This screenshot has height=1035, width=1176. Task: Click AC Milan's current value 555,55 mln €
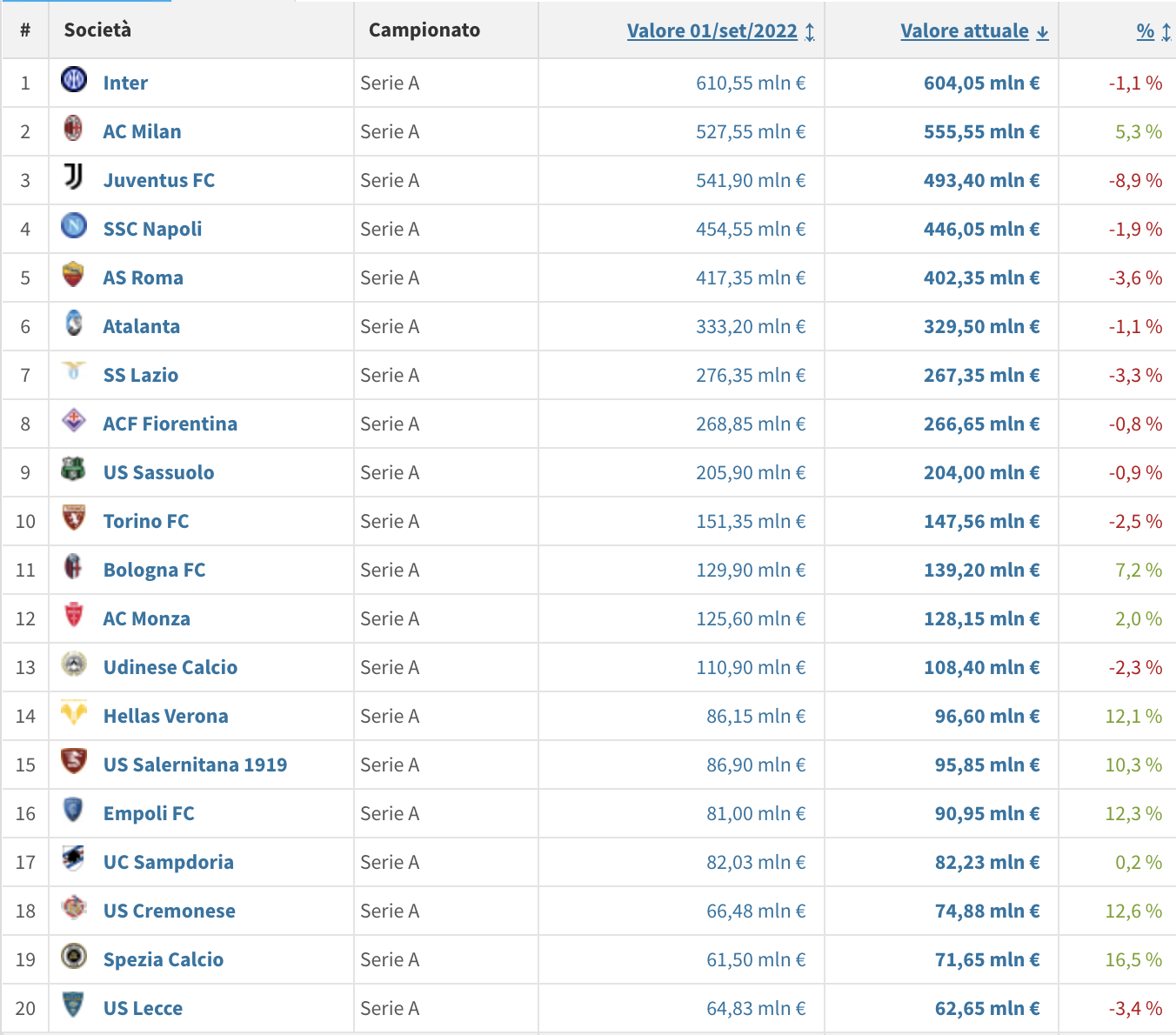[x=982, y=131]
